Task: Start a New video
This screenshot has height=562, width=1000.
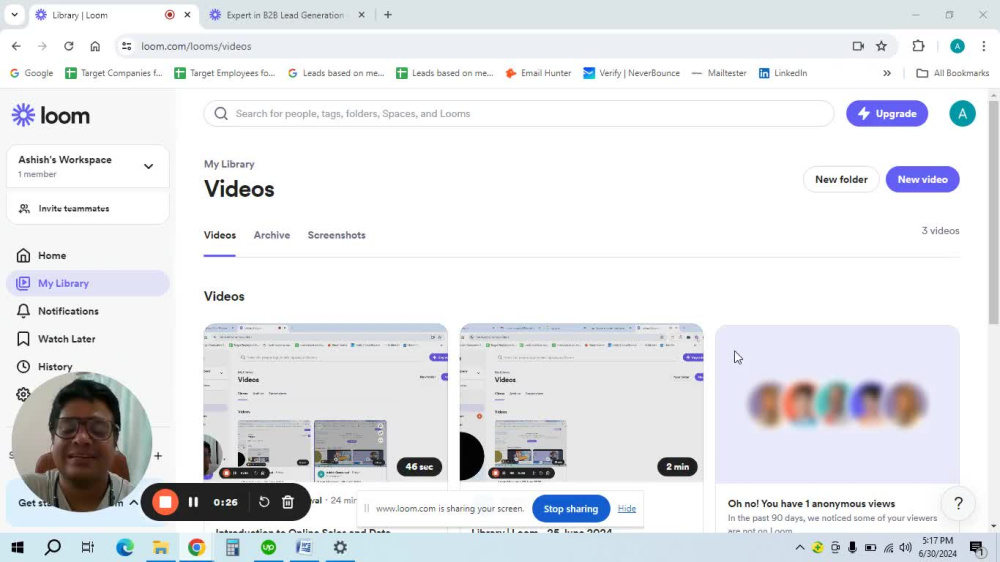Action: pyautogui.click(x=922, y=179)
